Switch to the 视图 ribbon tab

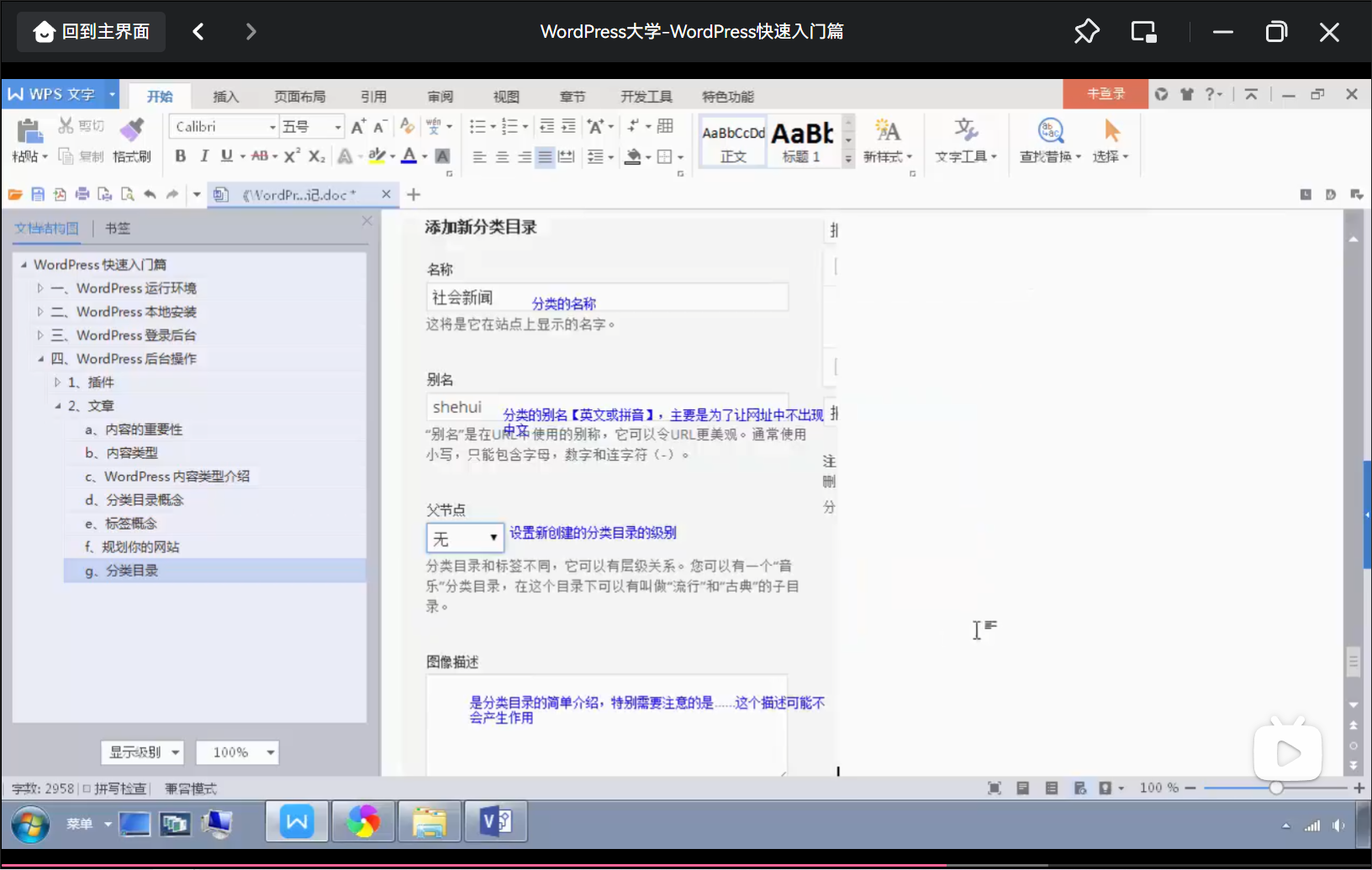(506, 97)
